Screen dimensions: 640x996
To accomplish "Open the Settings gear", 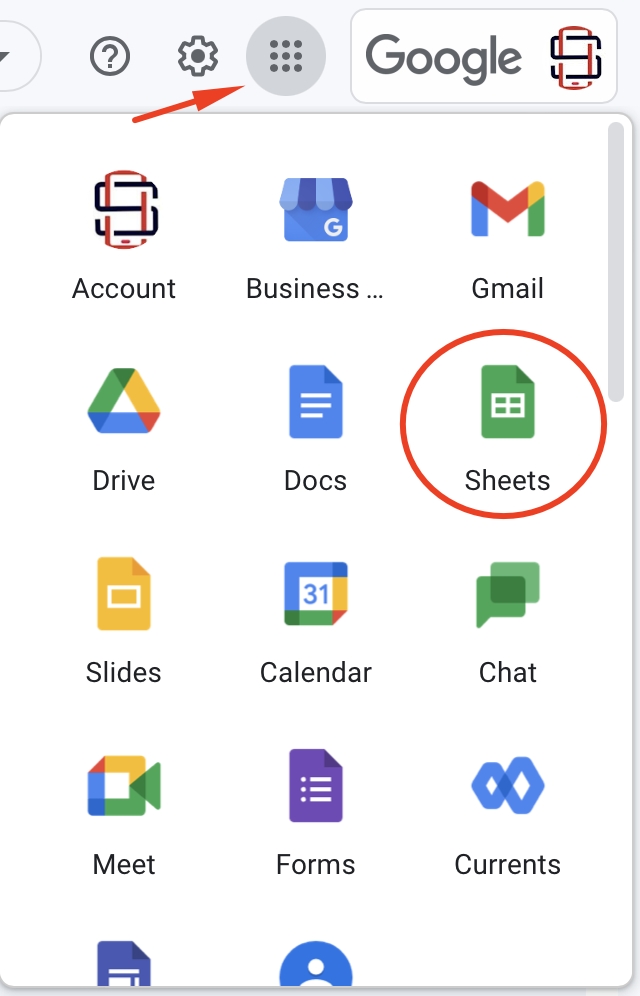I will coord(197,56).
